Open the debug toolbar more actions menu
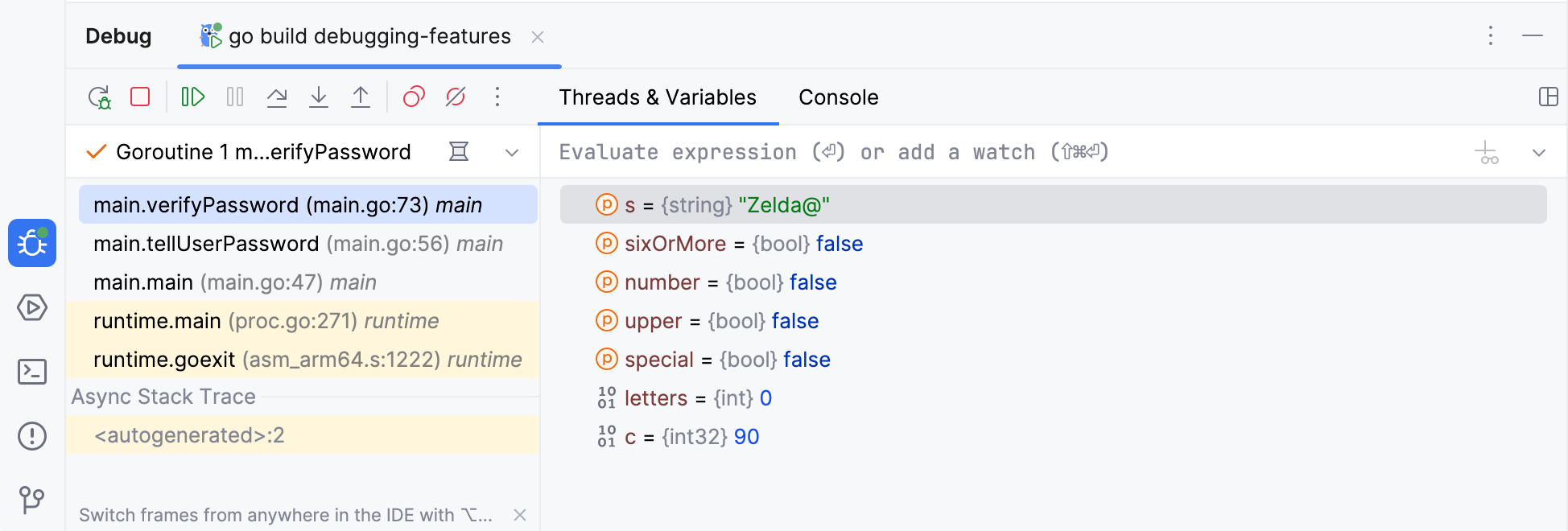This screenshot has width=1568, height=531. click(497, 97)
